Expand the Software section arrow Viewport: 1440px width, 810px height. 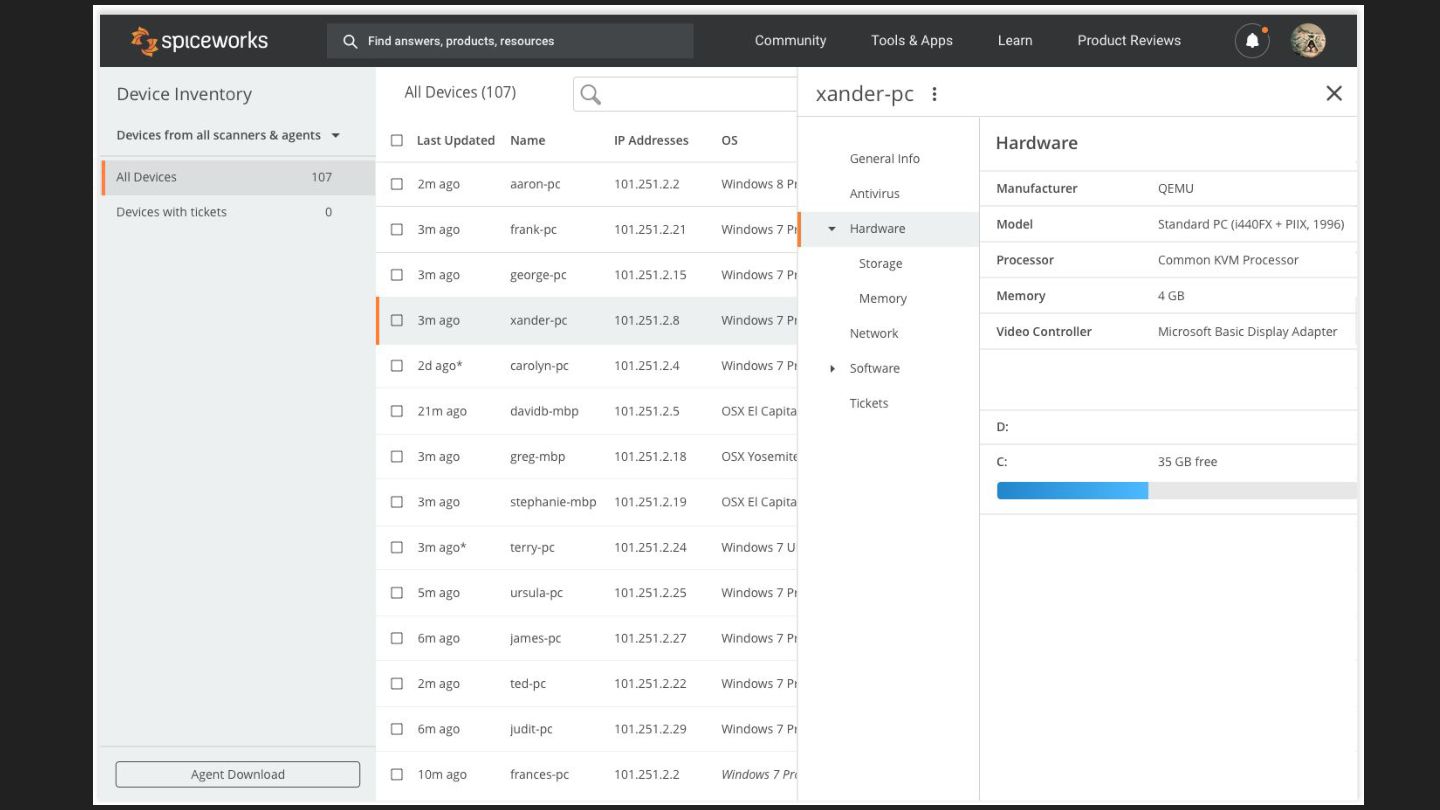tap(832, 369)
